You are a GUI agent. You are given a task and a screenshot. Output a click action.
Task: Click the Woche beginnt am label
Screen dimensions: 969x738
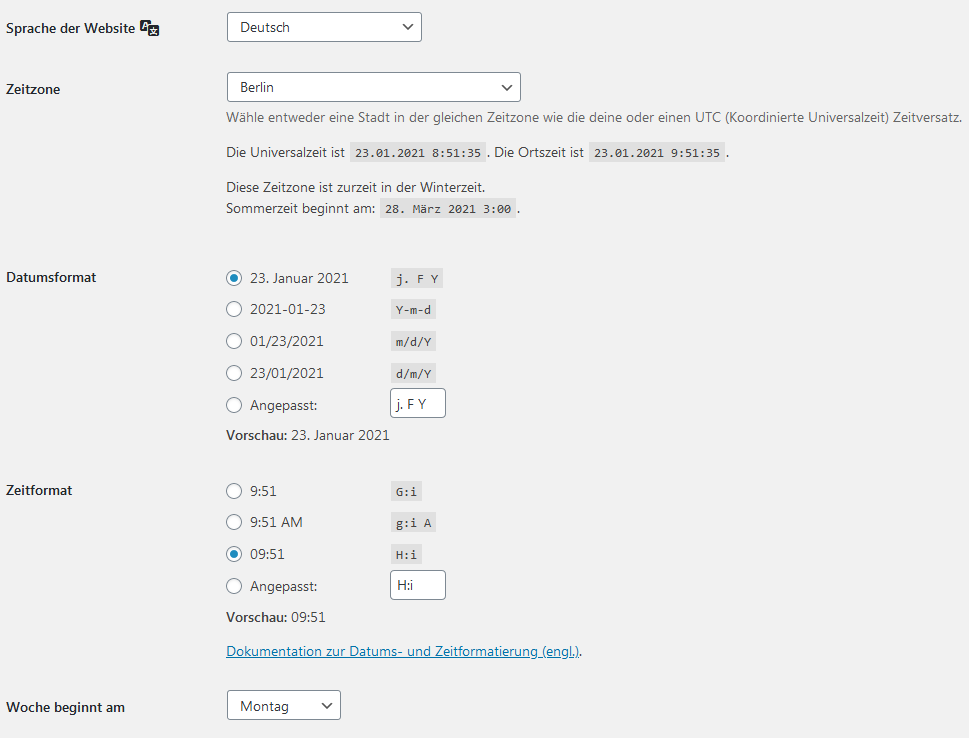tap(65, 707)
